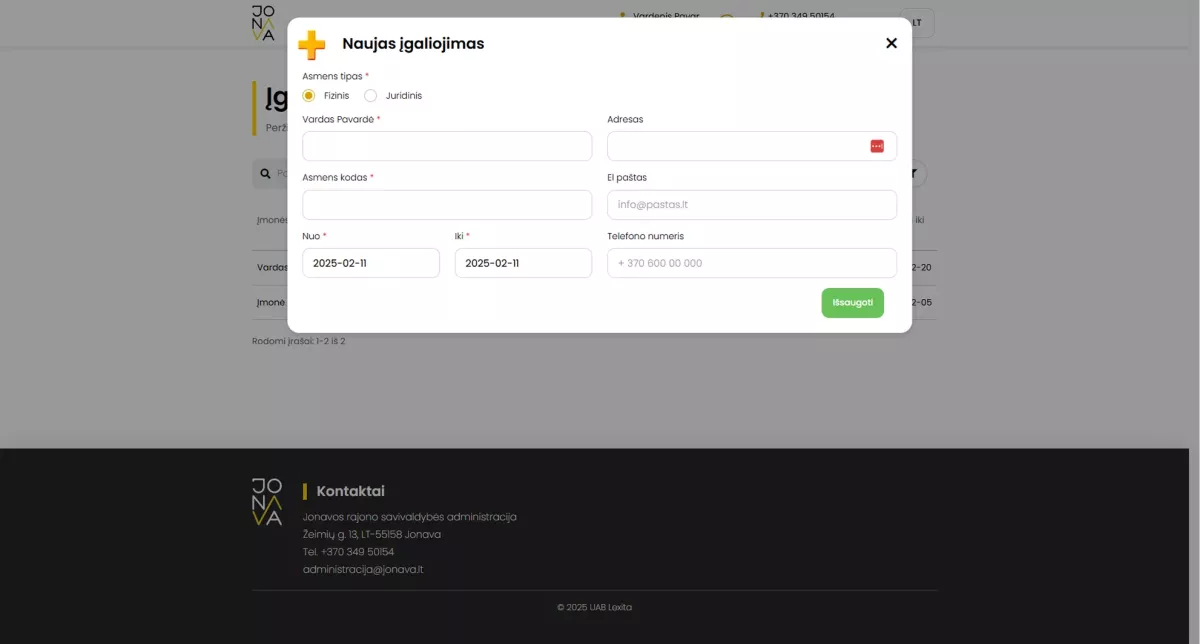Select the Fizinis person type radio button
Viewport: 1200px width, 644px height.
[x=309, y=95]
